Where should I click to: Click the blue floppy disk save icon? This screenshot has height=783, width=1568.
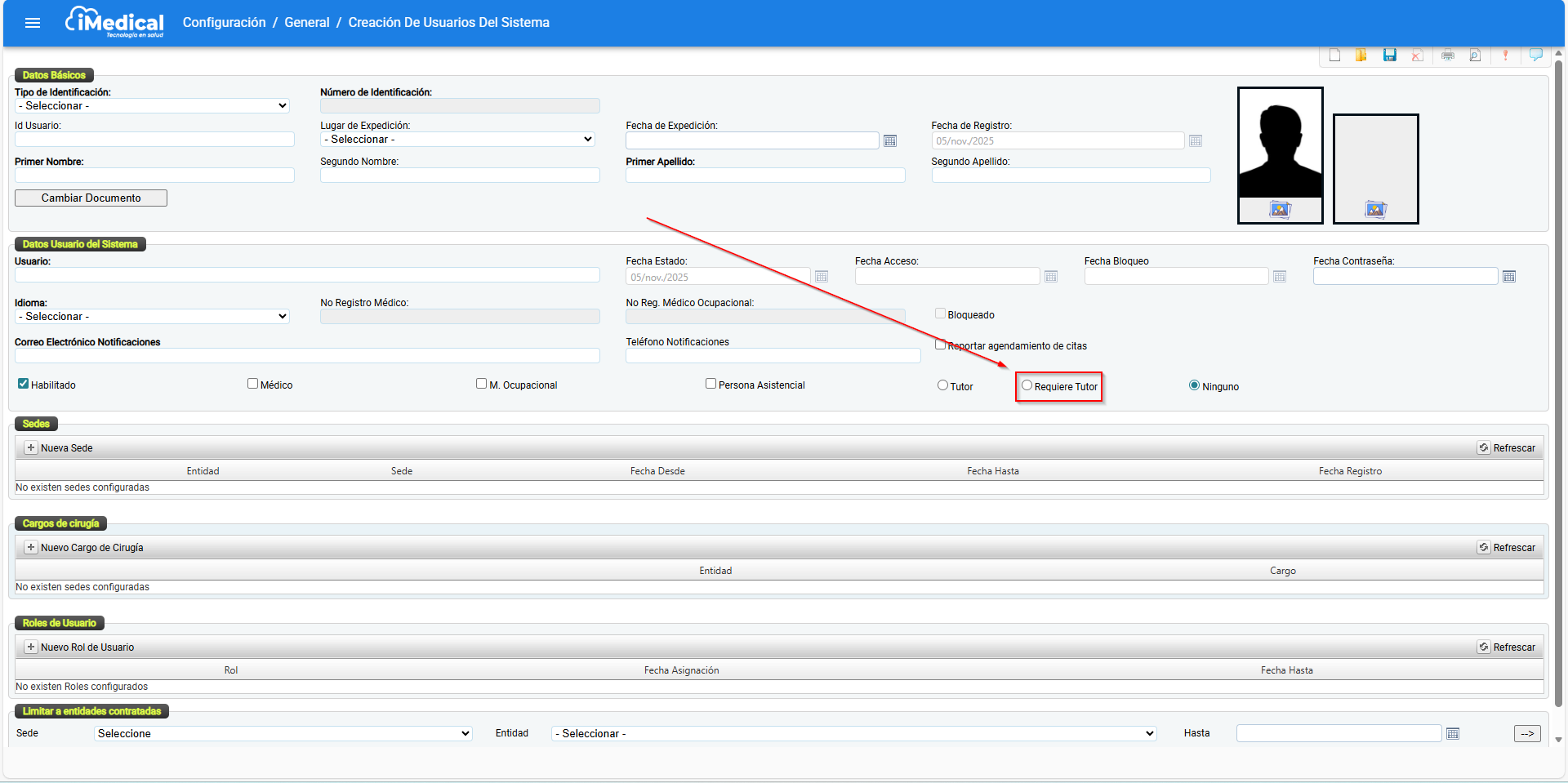pos(1389,56)
